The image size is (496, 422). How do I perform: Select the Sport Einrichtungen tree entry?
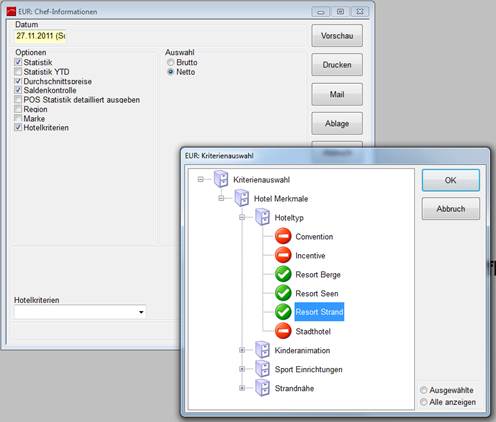(308, 369)
